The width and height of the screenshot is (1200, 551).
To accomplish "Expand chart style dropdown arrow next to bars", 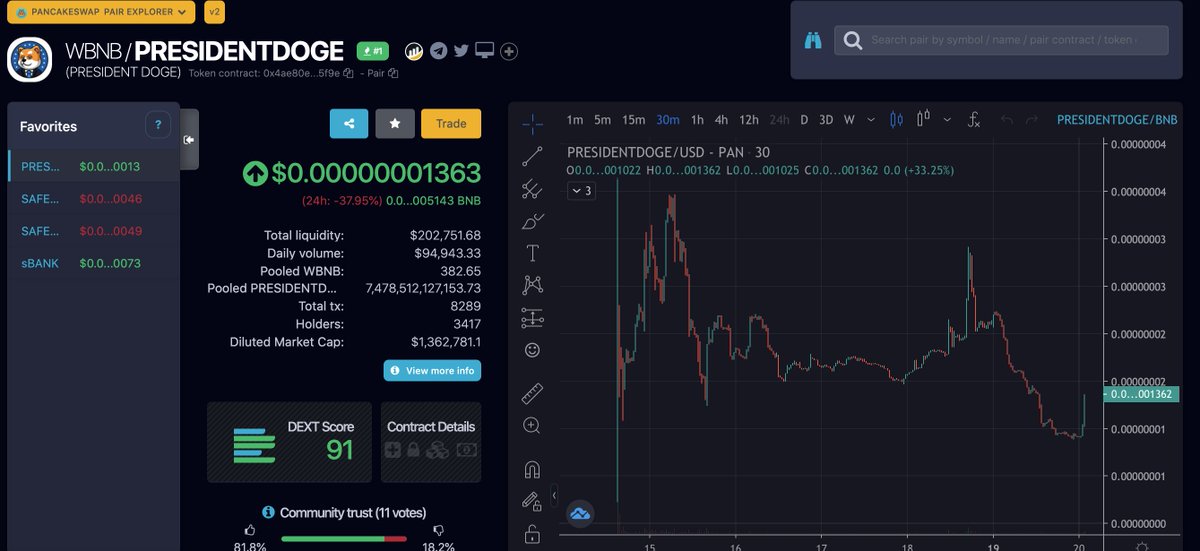I will click(x=946, y=119).
